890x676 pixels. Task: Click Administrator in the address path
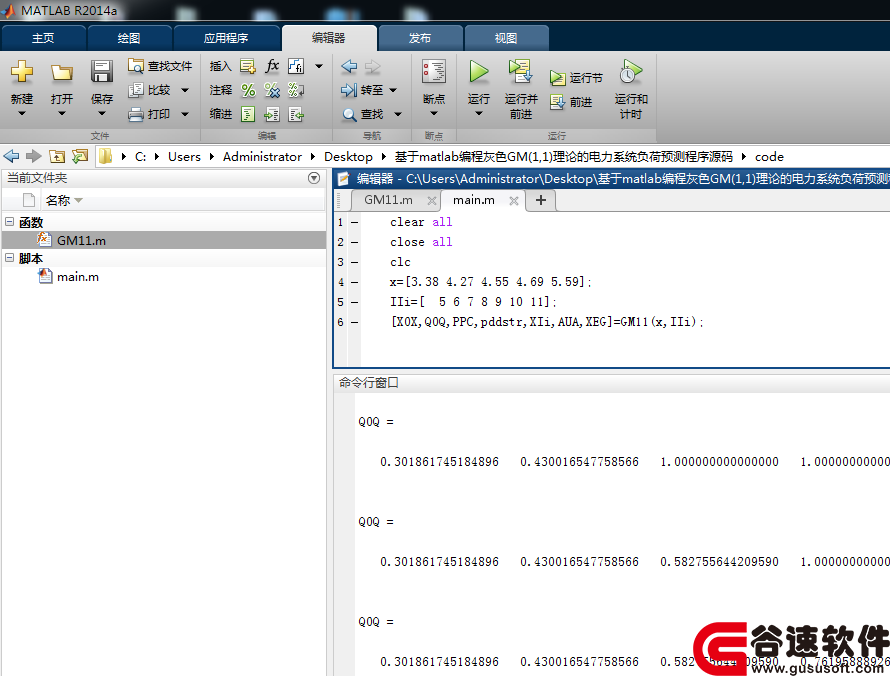[x=262, y=157]
